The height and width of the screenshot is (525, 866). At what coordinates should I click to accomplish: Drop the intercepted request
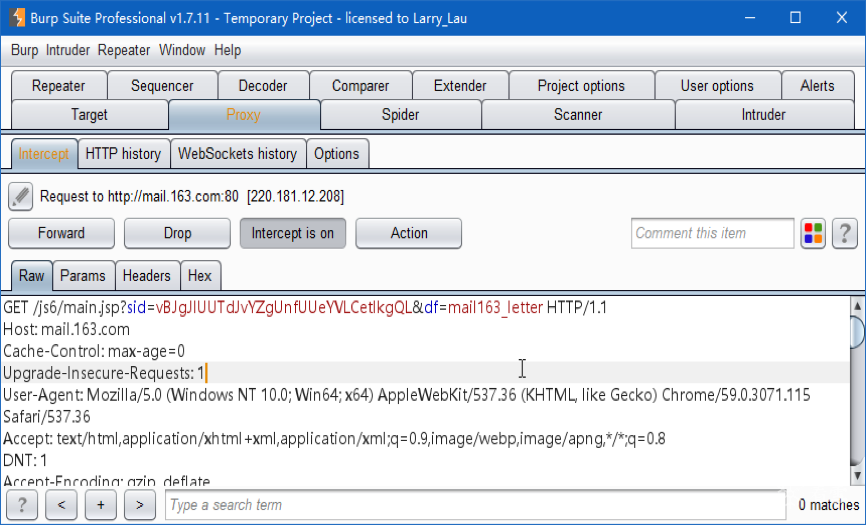click(x=177, y=234)
